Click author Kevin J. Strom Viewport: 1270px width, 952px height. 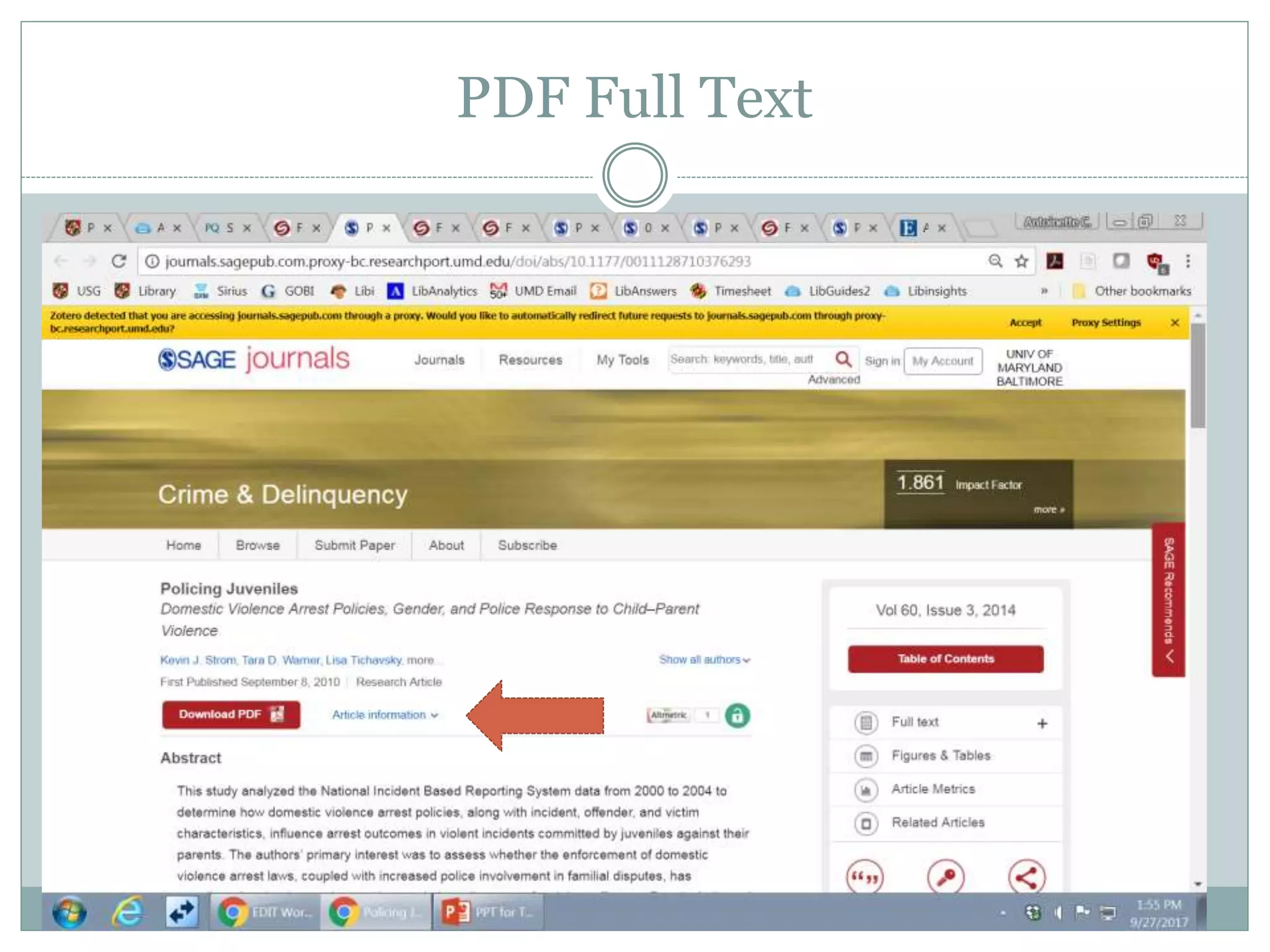(x=198, y=660)
